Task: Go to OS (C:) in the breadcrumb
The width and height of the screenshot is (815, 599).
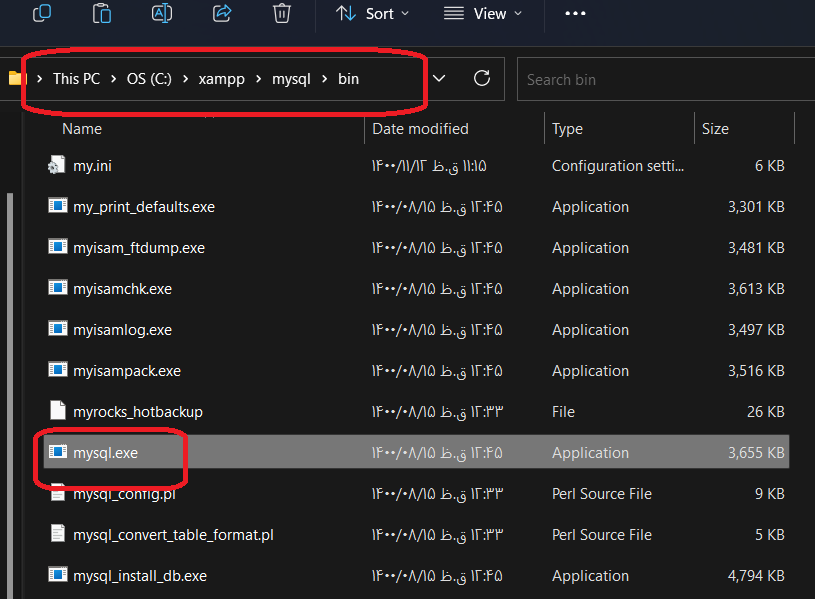Action: tap(149, 79)
